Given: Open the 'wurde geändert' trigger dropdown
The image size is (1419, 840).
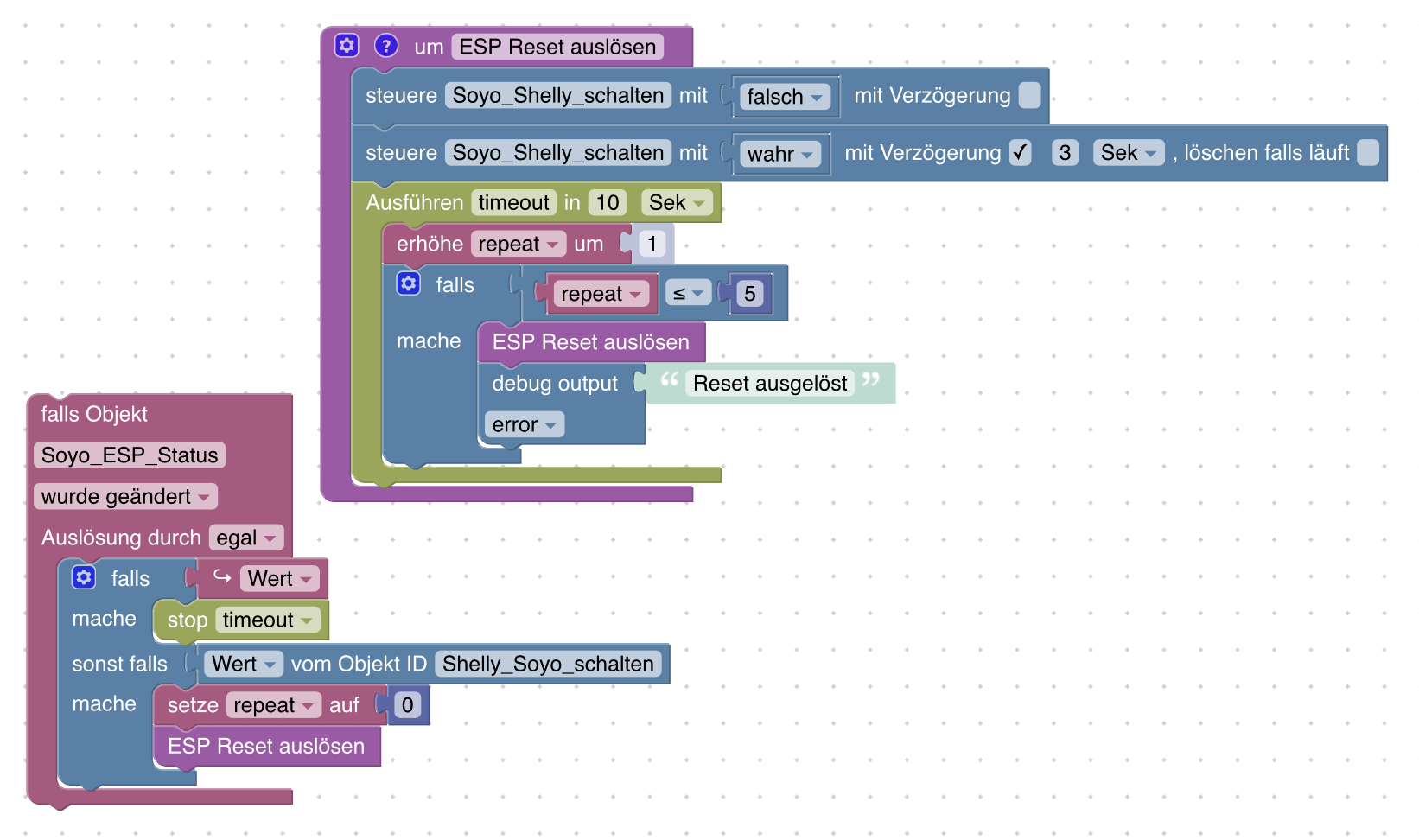Looking at the screenshot, I should pos(125,497).
